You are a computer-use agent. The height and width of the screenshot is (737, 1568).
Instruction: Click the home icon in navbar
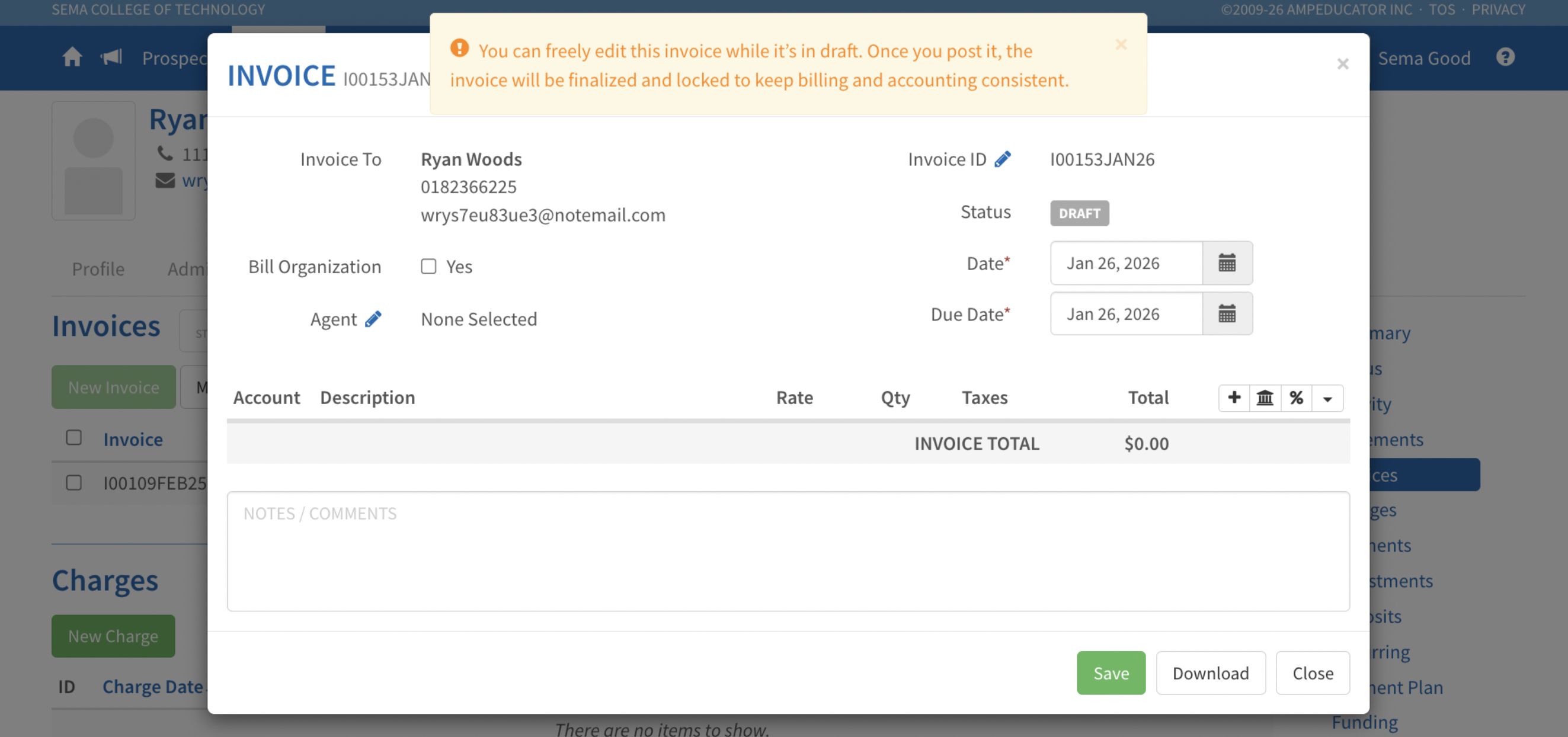pyautogui.click(x=72, y=57)
